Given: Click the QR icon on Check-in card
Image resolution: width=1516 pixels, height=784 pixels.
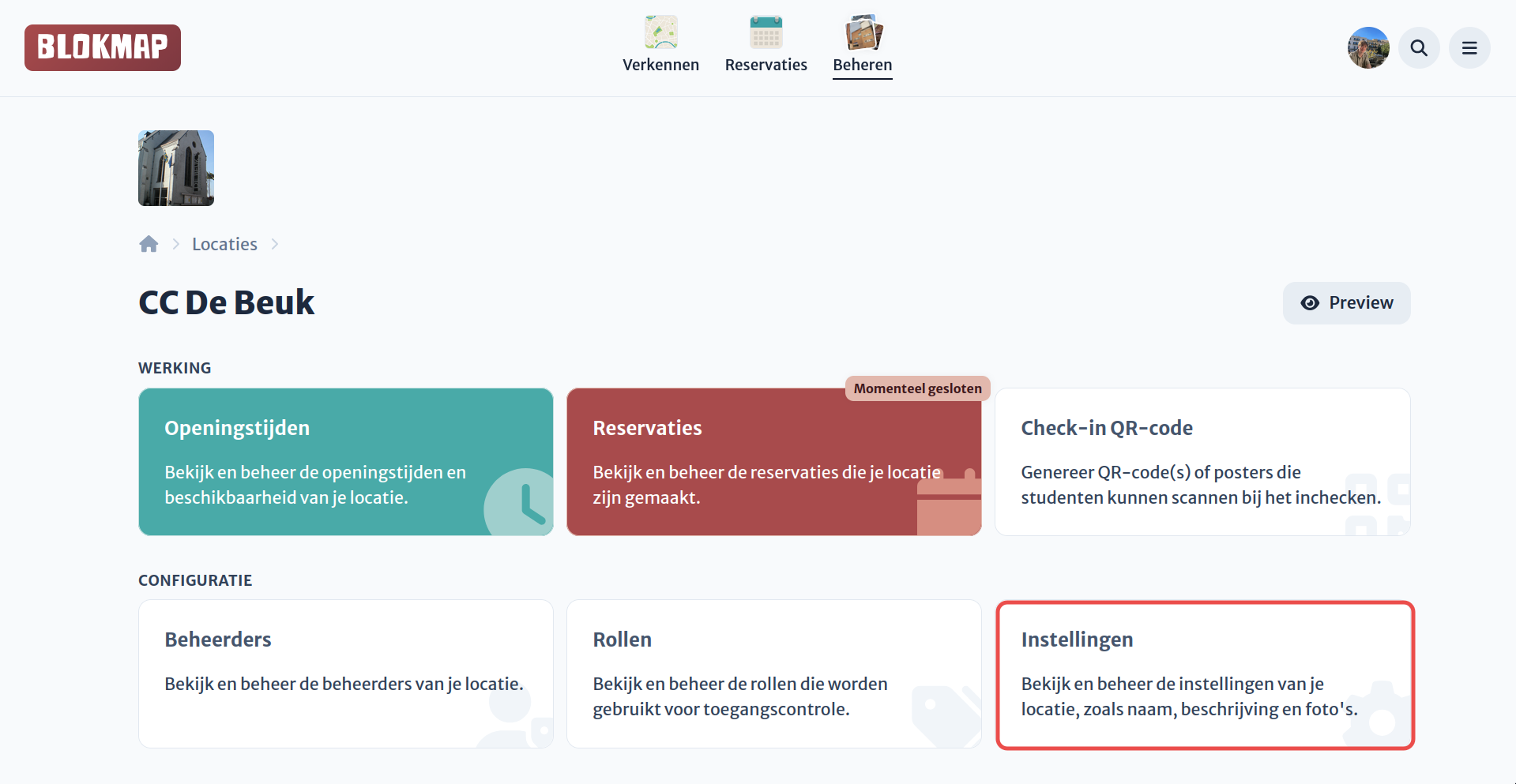Looking at the screenshot, I should point(1378,505).
